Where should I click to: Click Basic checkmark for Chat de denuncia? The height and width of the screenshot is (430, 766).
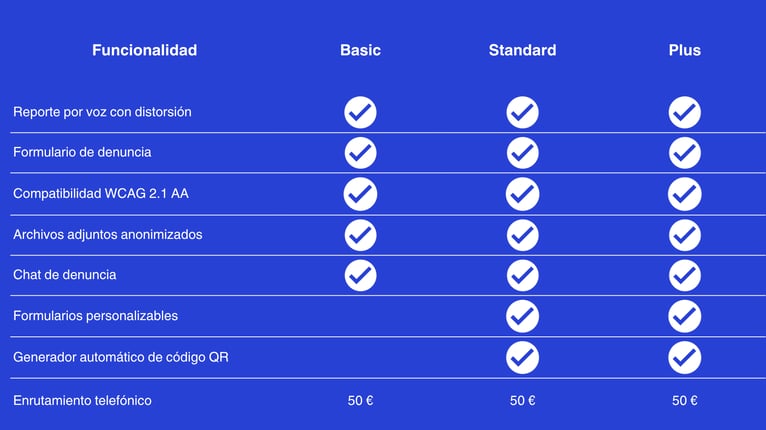360,275
